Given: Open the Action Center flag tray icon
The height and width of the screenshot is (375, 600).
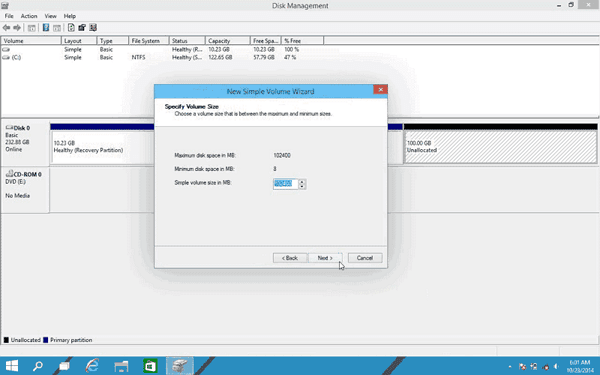Looking at the screenshot, I should (x=522, y=367).
